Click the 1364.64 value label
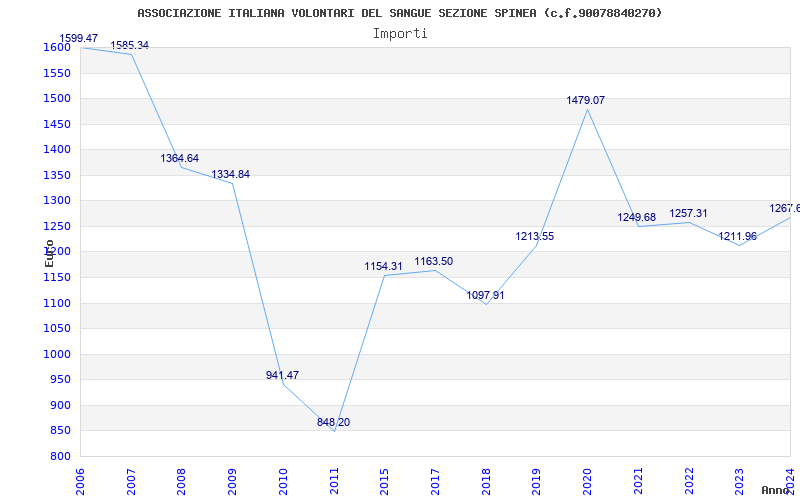Image resolution: width=800 pixels, height=500 pixels. [180, 158]
